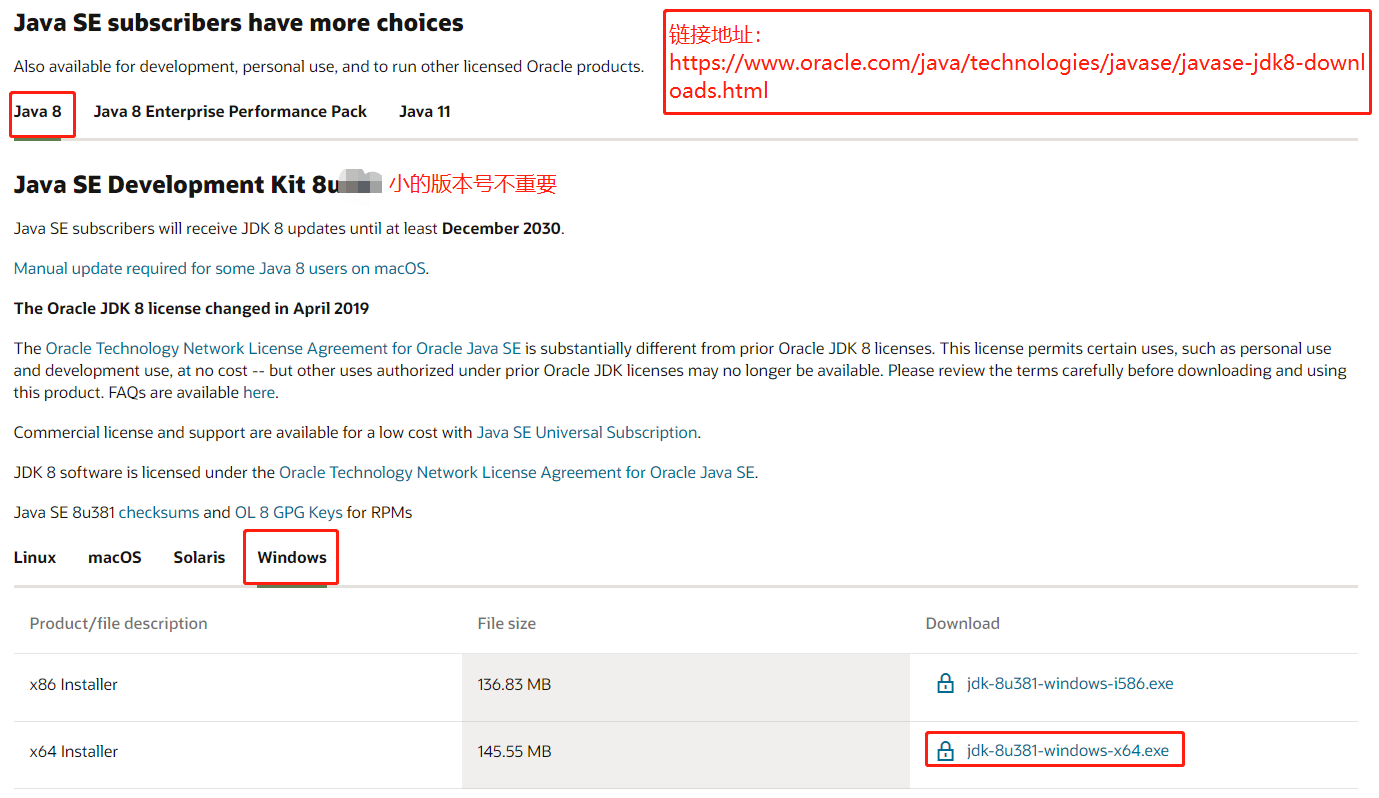Switch to Java 8 Enterprise Performance Pack tab

click(x=230, y=112)
